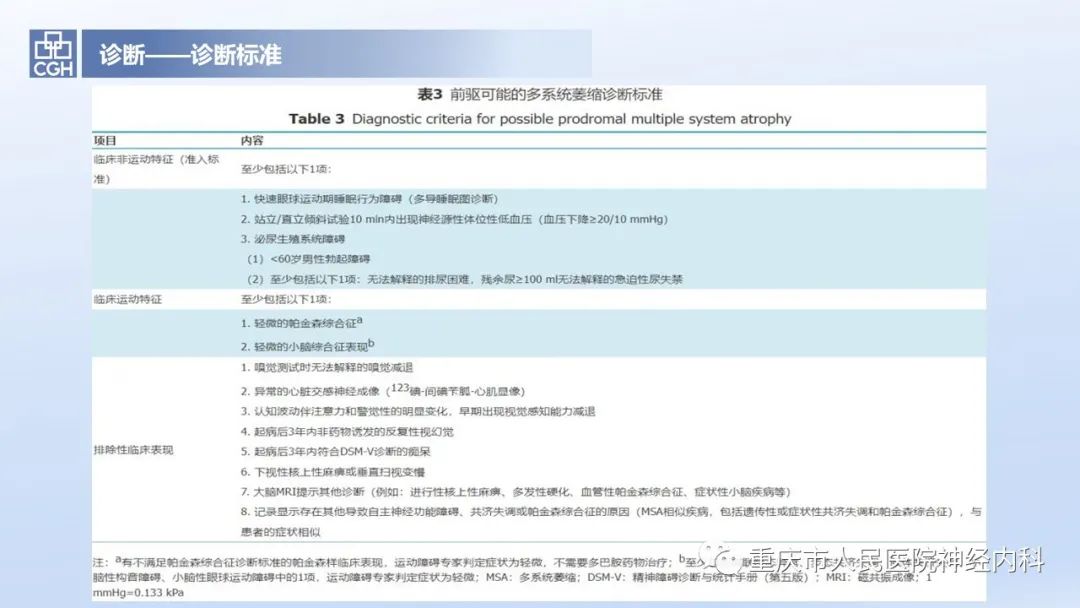Click the 排除性临床表现 row label
This screenshot has width=1080, height=608.
[133, 450]
